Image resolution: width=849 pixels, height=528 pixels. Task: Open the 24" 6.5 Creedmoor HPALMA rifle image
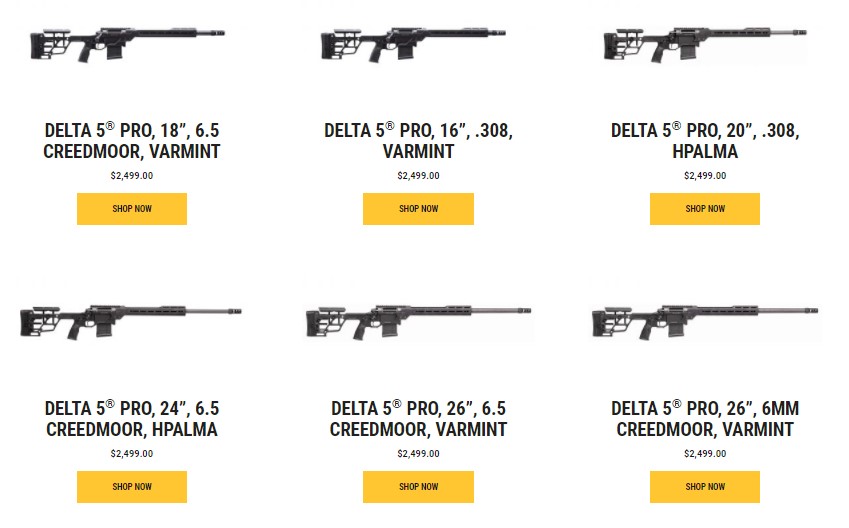(x=131, y=319)
